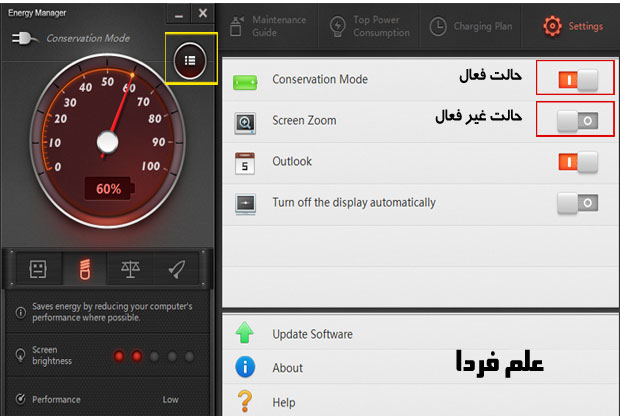Click the magnifier Screen Zoom icon
620x420 pixels.
(x=245, y=121)
